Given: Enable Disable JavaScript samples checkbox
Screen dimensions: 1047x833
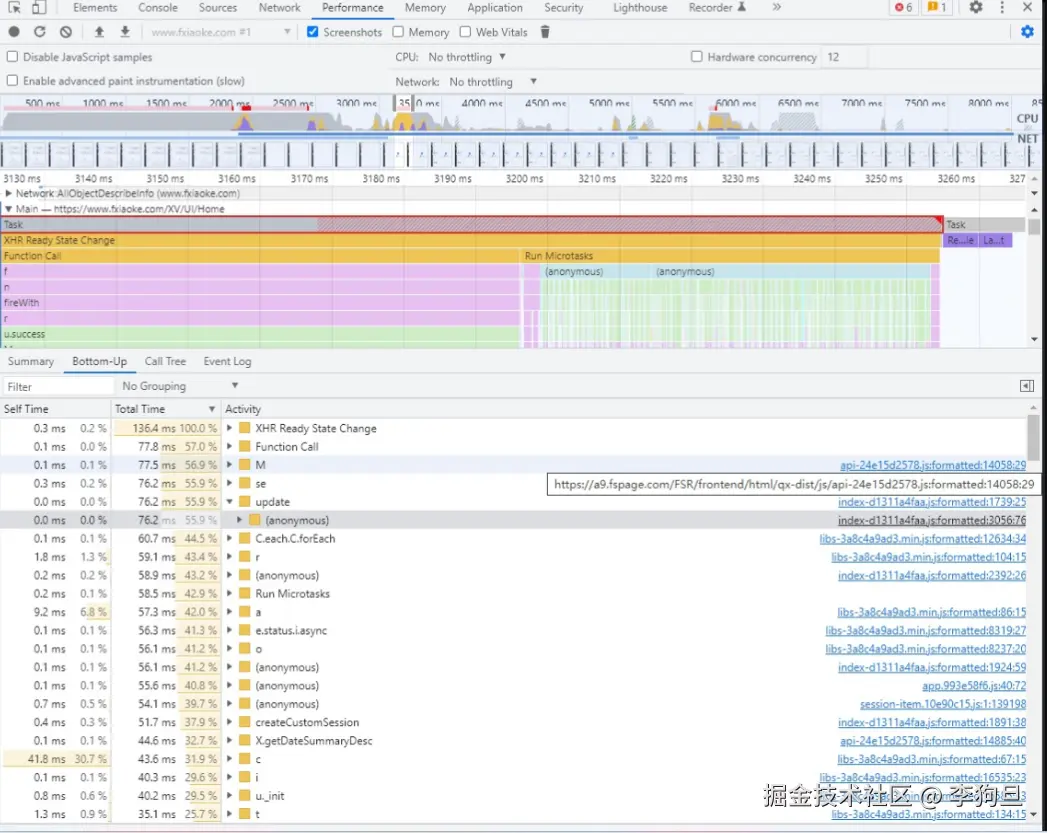Looking at the screenshot, I should click(x=13, y=57).
